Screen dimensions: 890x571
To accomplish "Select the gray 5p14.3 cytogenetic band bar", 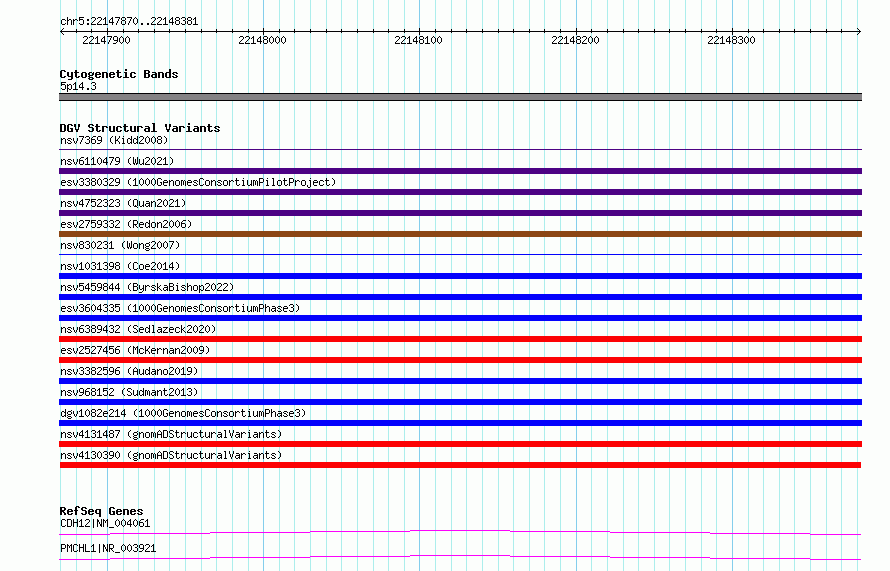I will 460,97.
